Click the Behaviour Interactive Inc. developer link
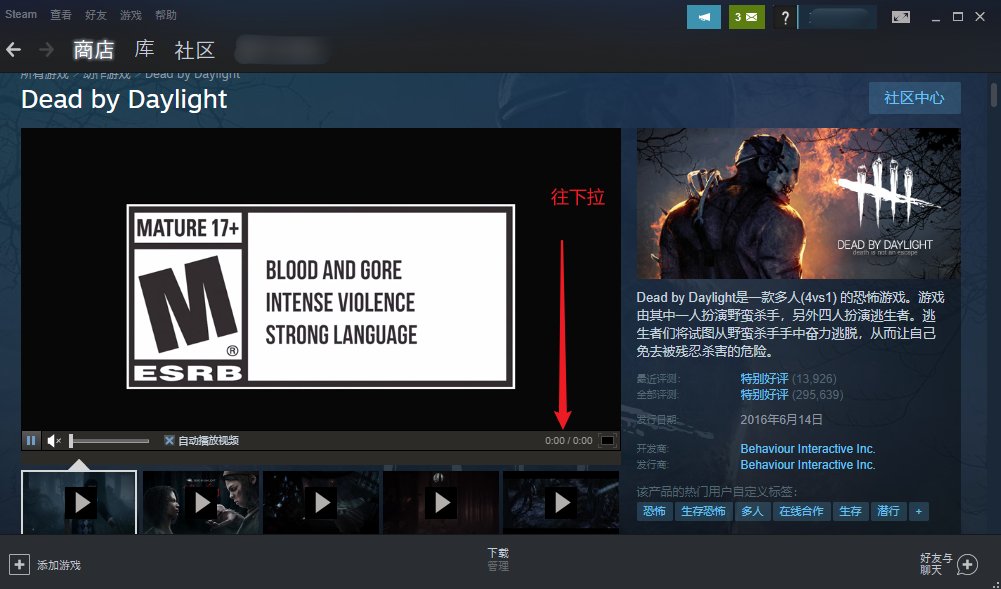This screenshot has width=1001, height=589. pyautogui.click(x=808, y=448)
